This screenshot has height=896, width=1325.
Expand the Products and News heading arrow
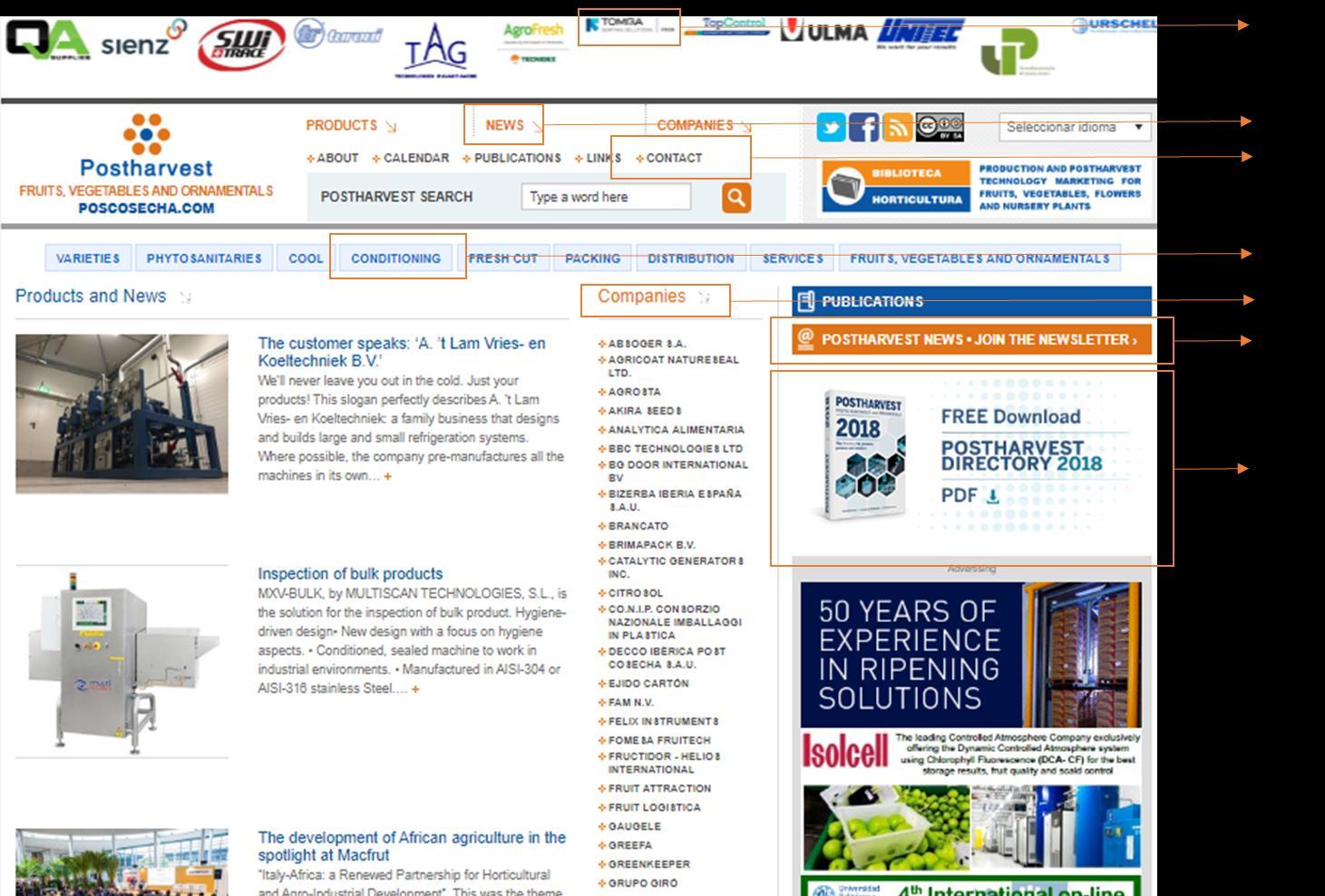click(185, 297)
